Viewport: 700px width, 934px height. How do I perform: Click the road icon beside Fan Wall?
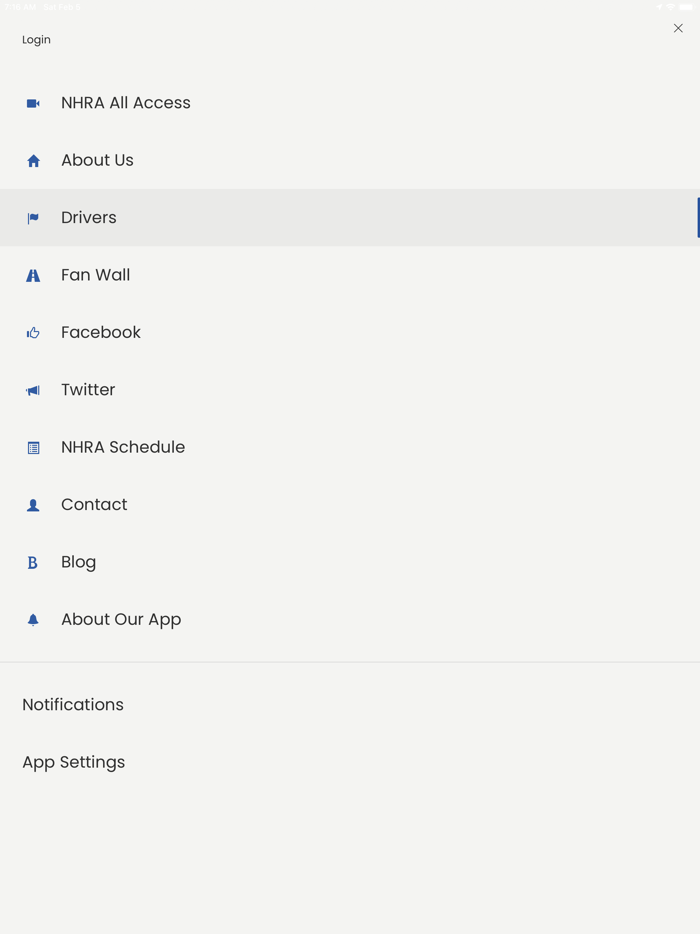click(33, 276)
